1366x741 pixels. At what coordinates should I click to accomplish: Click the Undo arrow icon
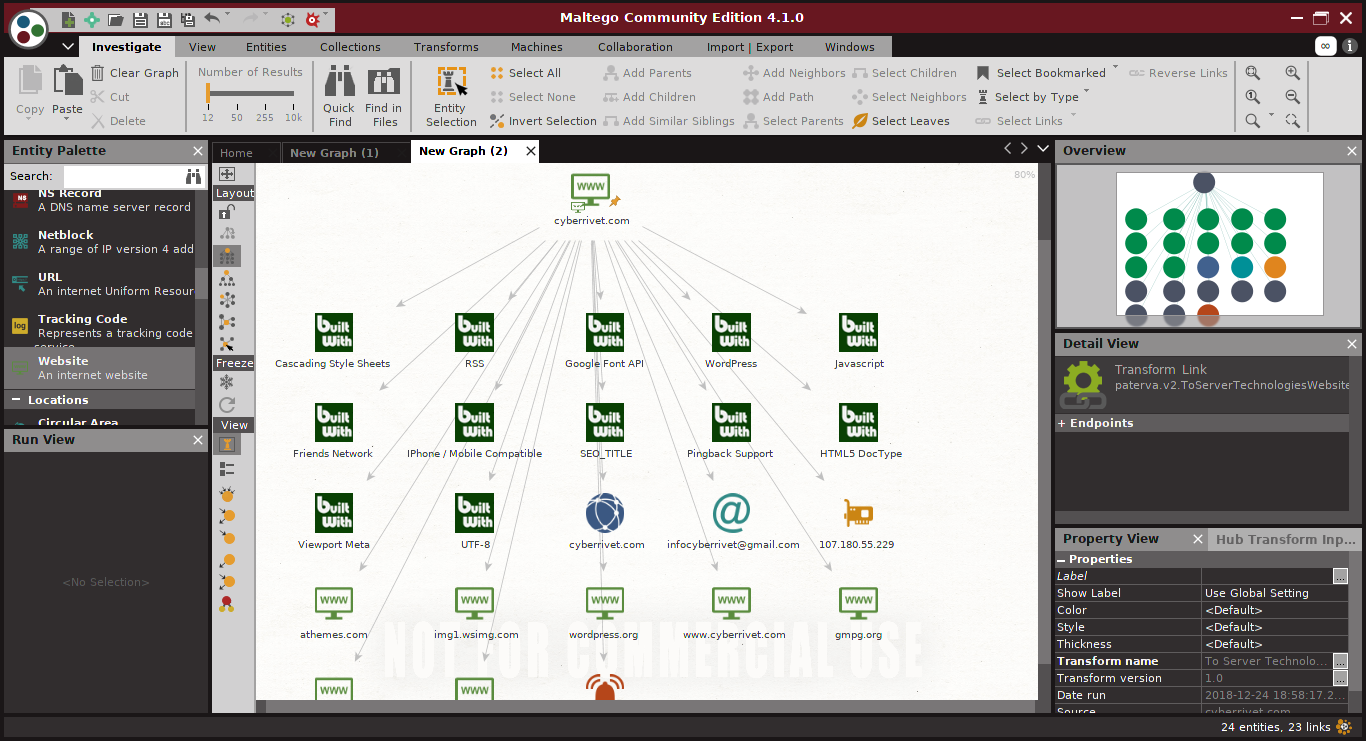(x=211, y=18)
